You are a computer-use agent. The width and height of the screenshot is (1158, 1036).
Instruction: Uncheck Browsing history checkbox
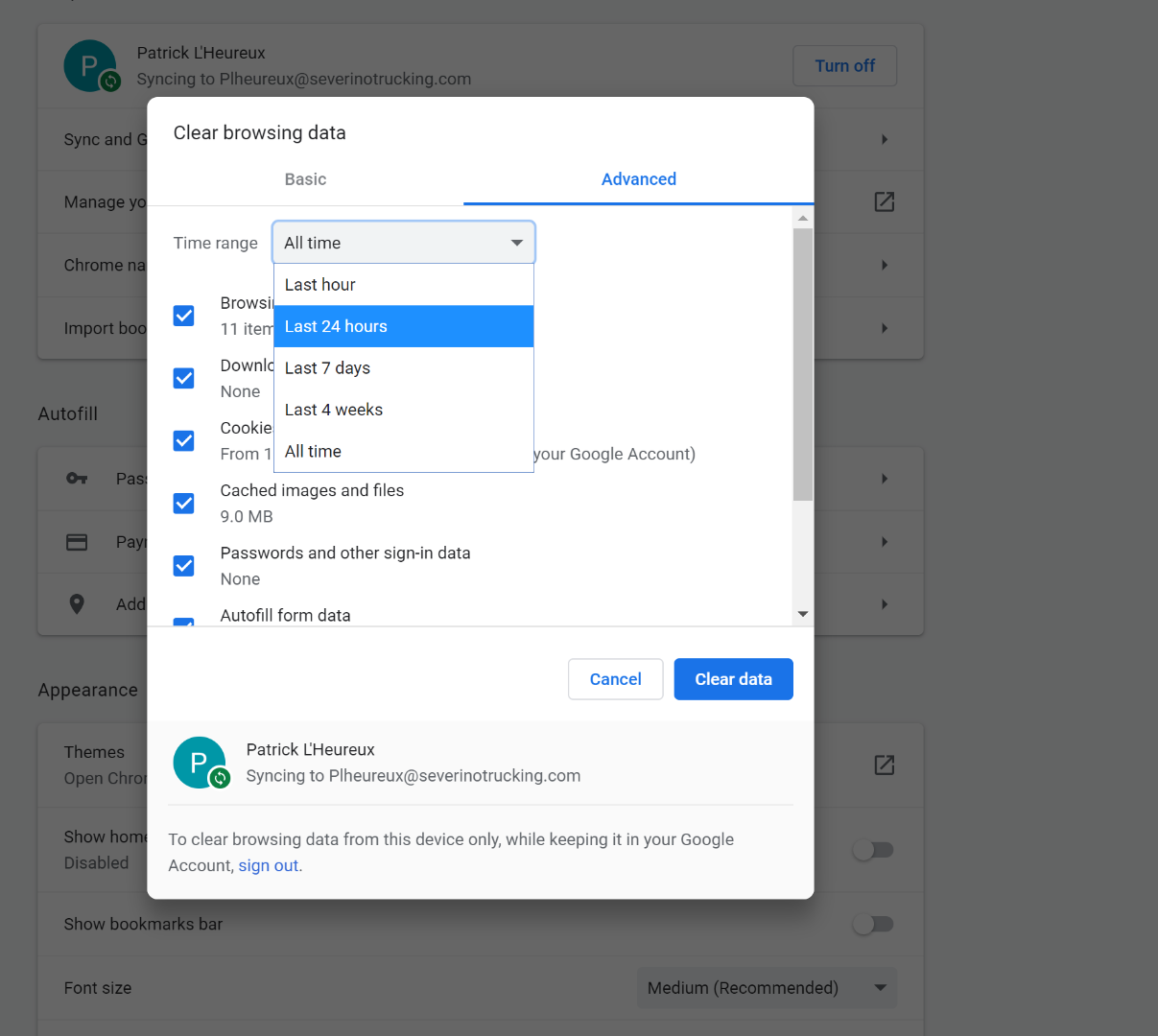184,316
